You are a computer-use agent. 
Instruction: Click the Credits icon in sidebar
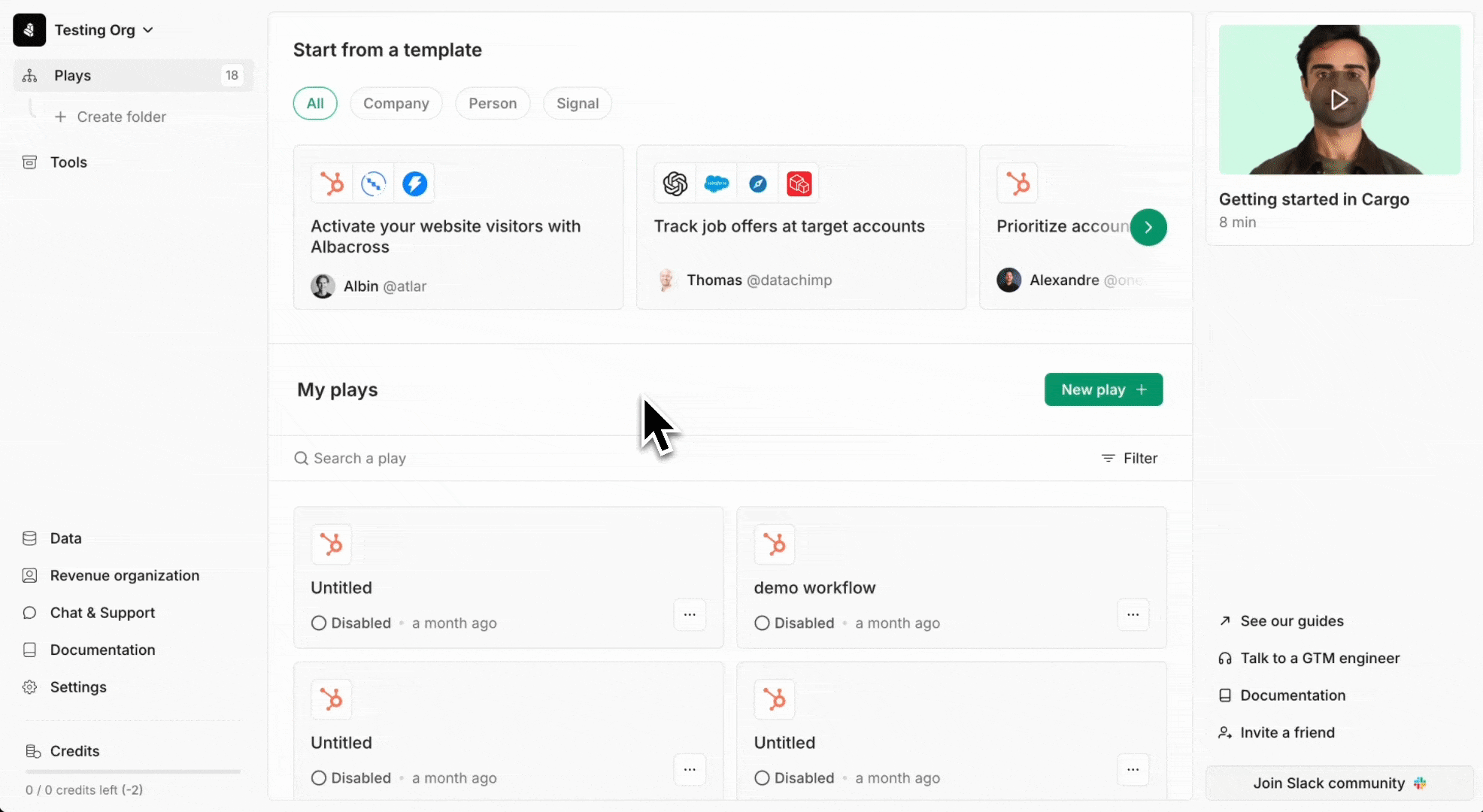[x=33, y=751]
